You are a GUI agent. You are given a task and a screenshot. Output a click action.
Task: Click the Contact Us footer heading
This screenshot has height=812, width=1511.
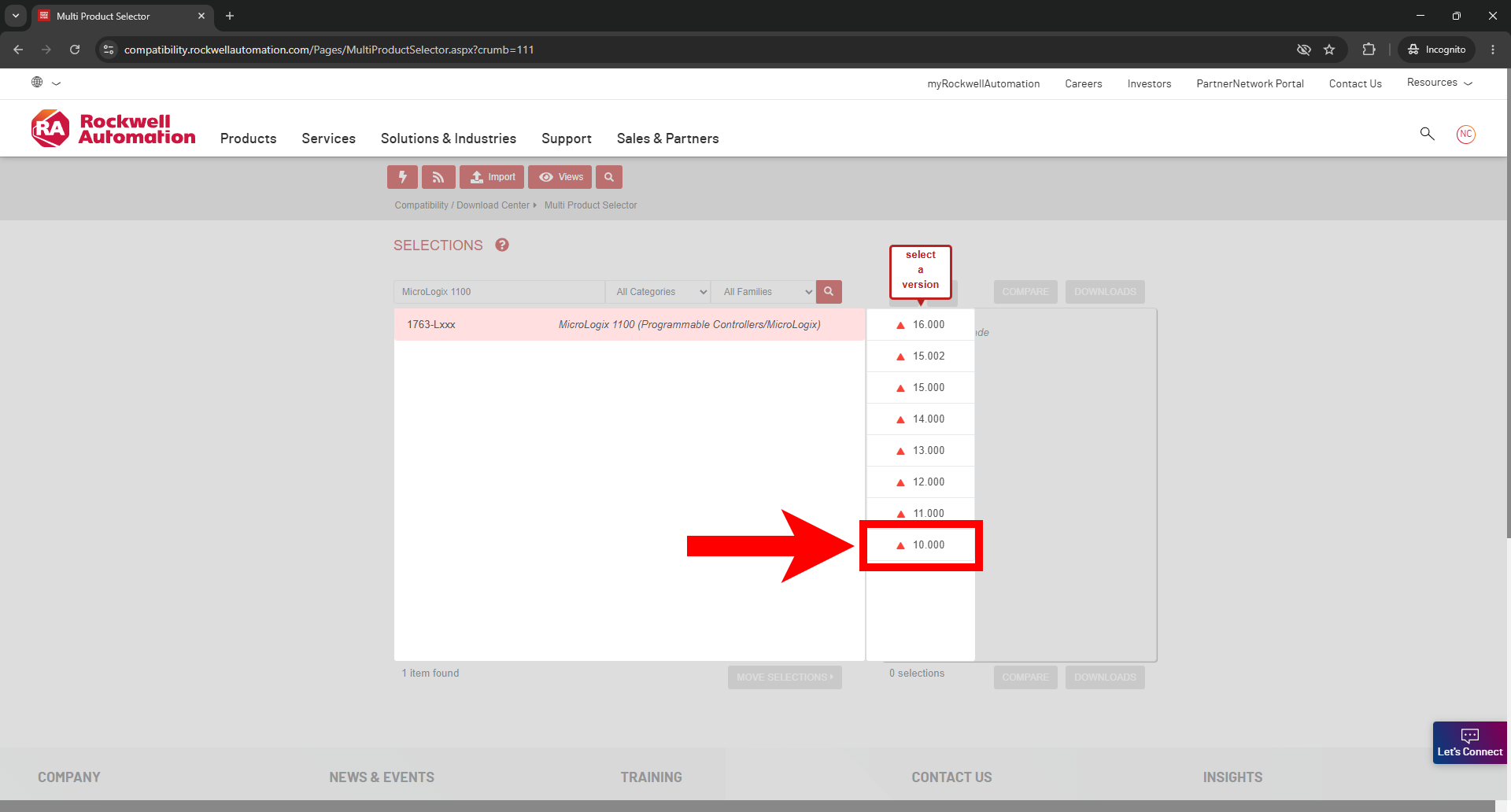coord(951,777)
